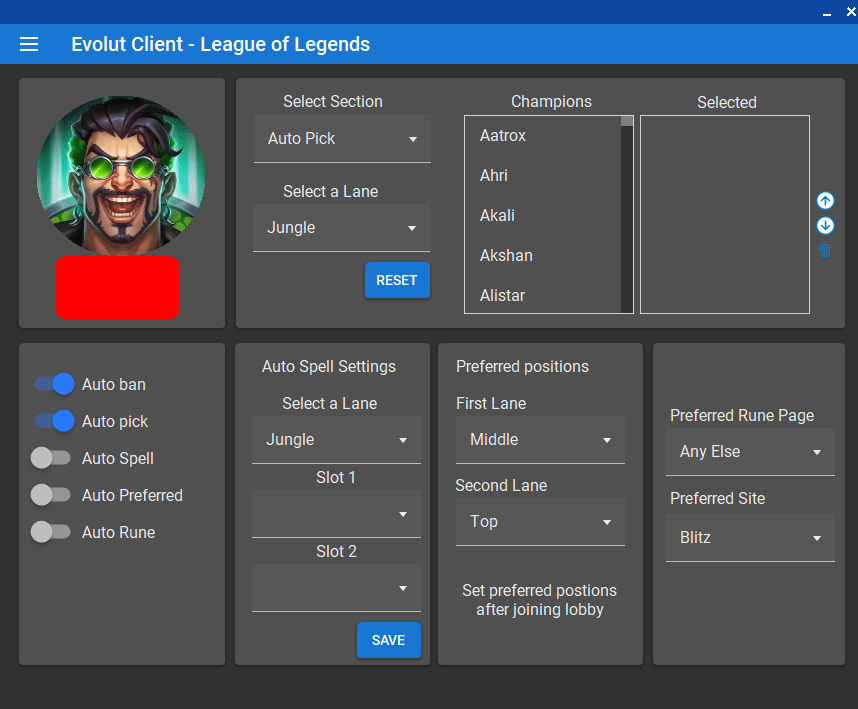
Task: Select Ahri in Champions list
Action: point(542,176)
